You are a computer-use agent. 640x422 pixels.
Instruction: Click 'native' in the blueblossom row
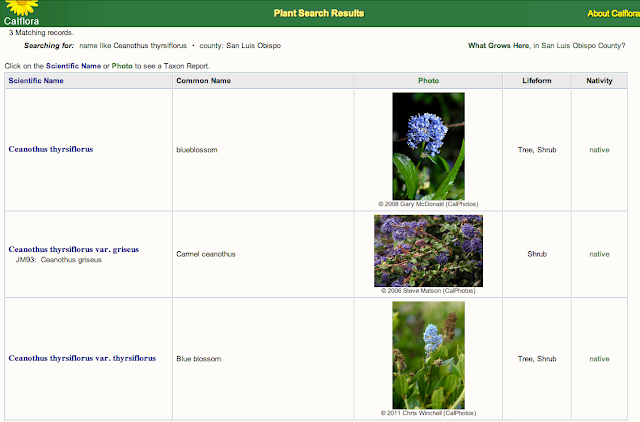coord(599,150)
